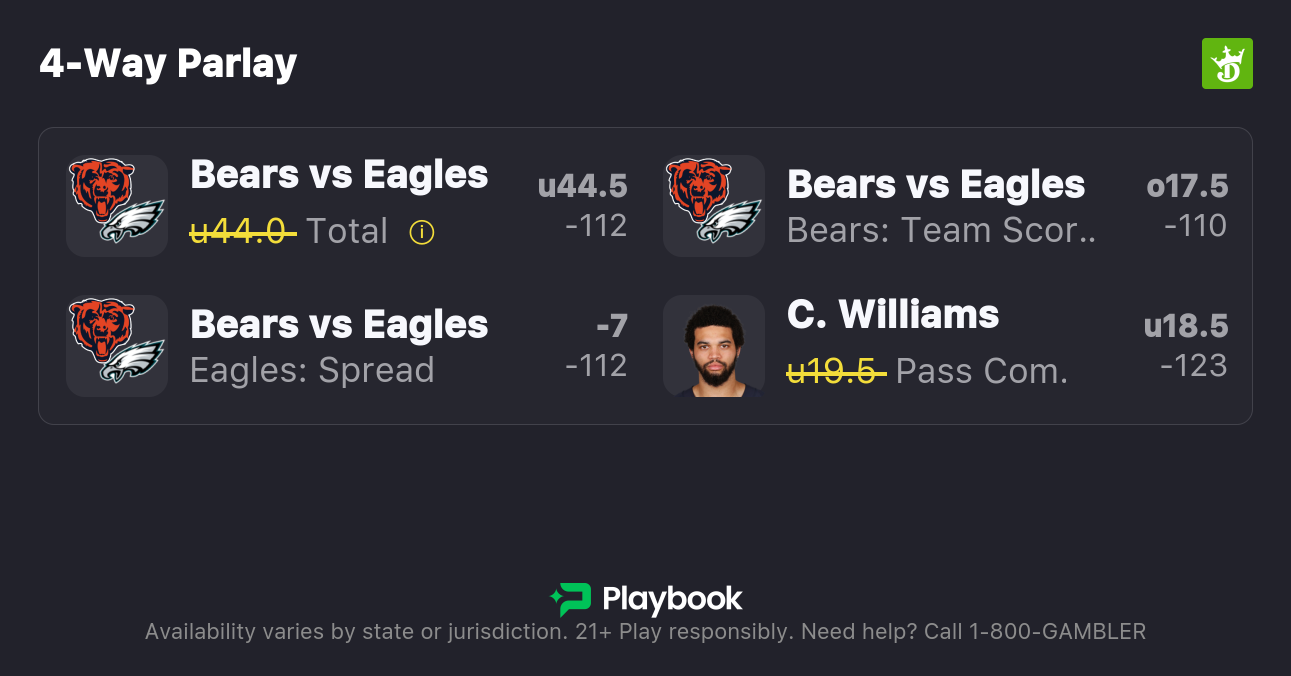
Task: Click the info icon beside Total
Action: [x=422, y=233]
